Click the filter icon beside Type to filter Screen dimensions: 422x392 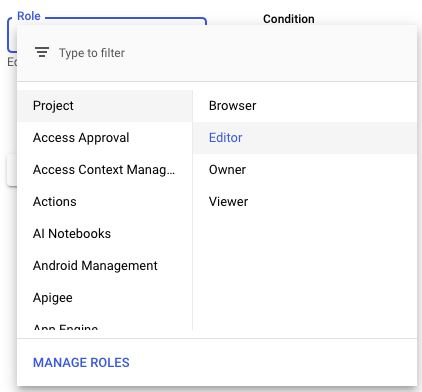click(x=42, y=53)
